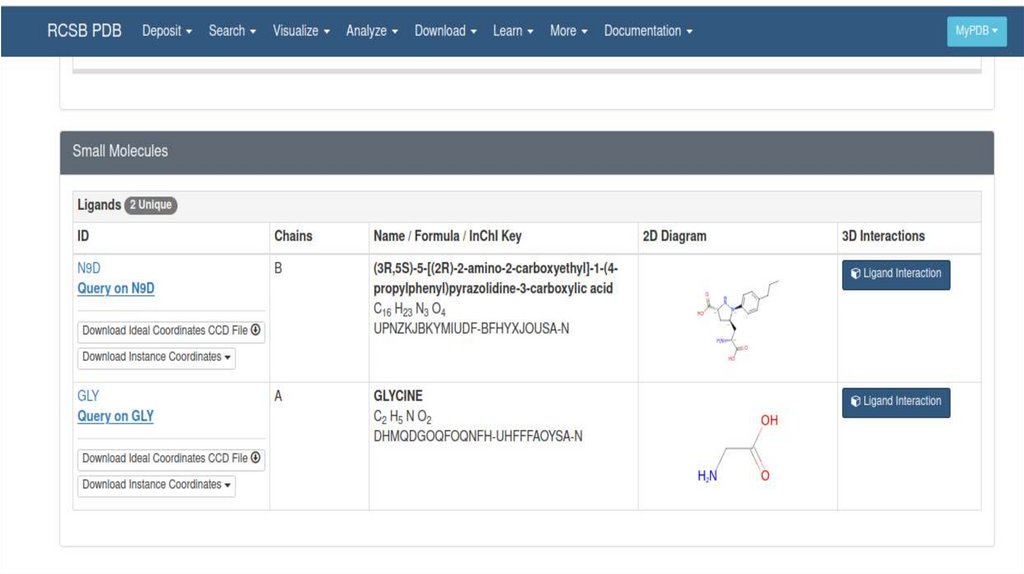Click the Query on GLY link

[x=116, y=417]
